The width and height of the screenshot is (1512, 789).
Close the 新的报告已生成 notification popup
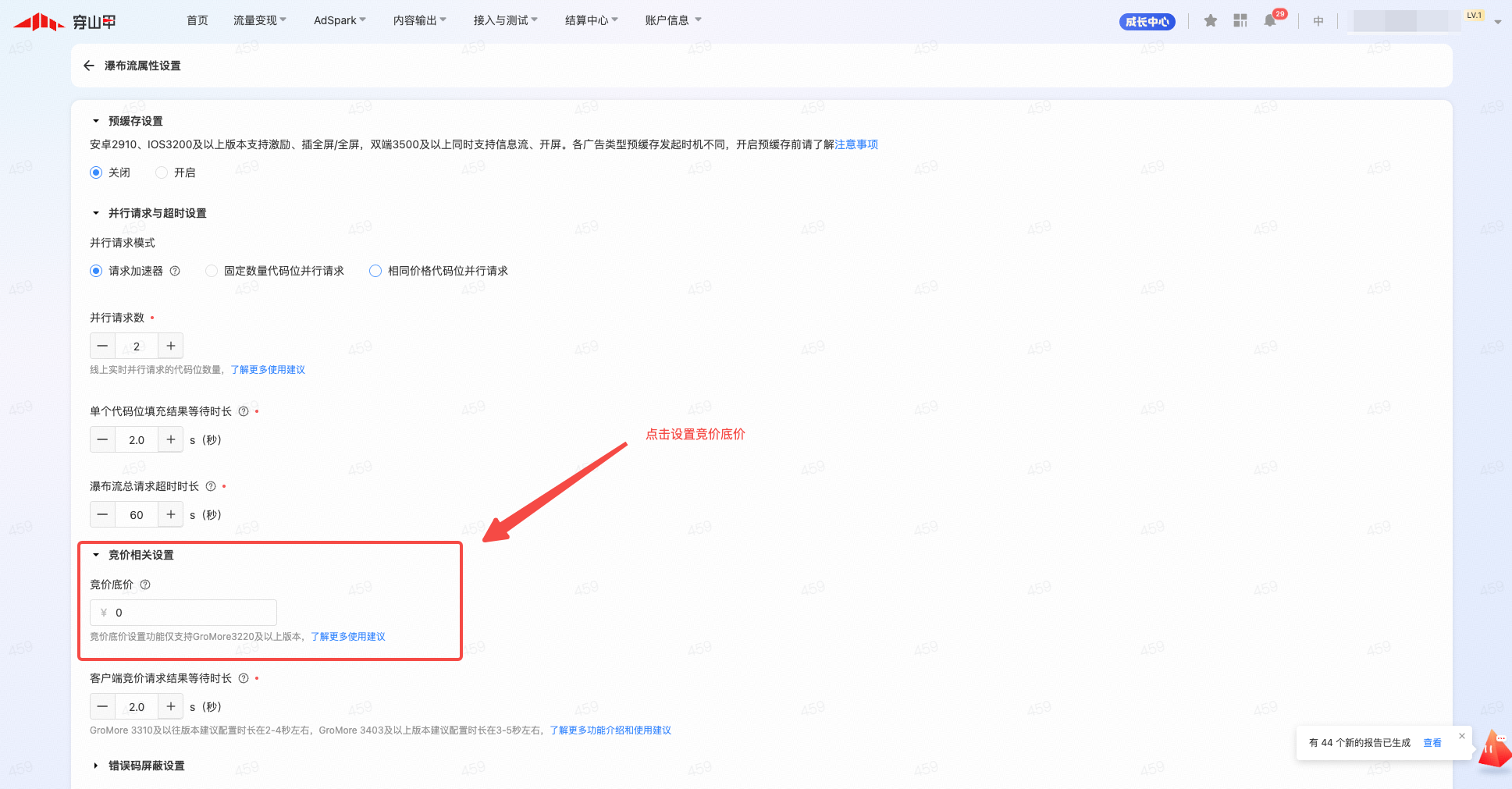click(x=1462, y=736)
